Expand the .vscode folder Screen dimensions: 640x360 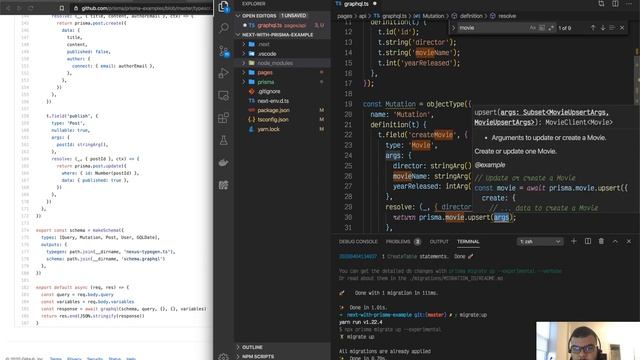click(x=282, y=53)
